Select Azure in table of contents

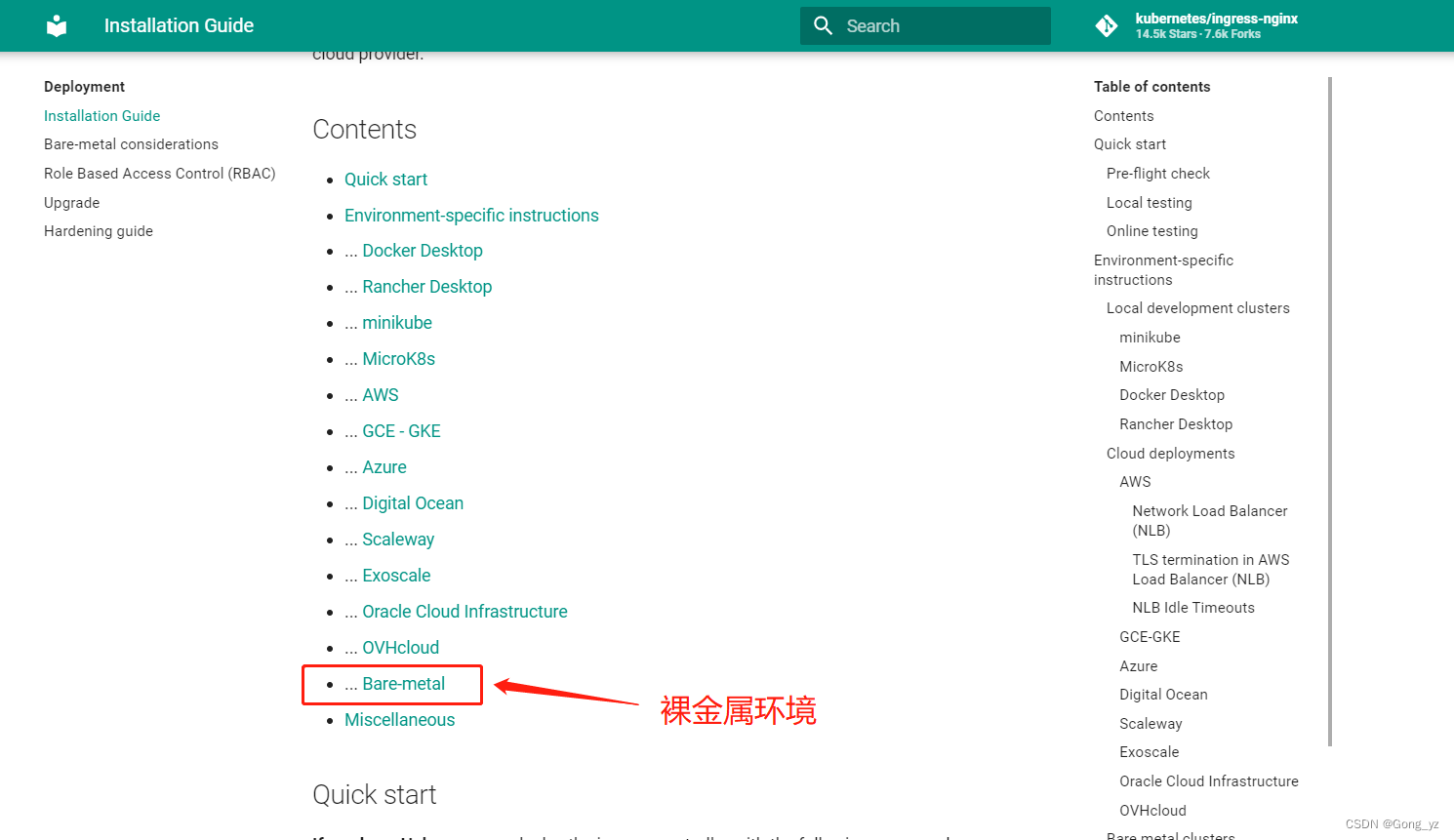point(1138,666)
